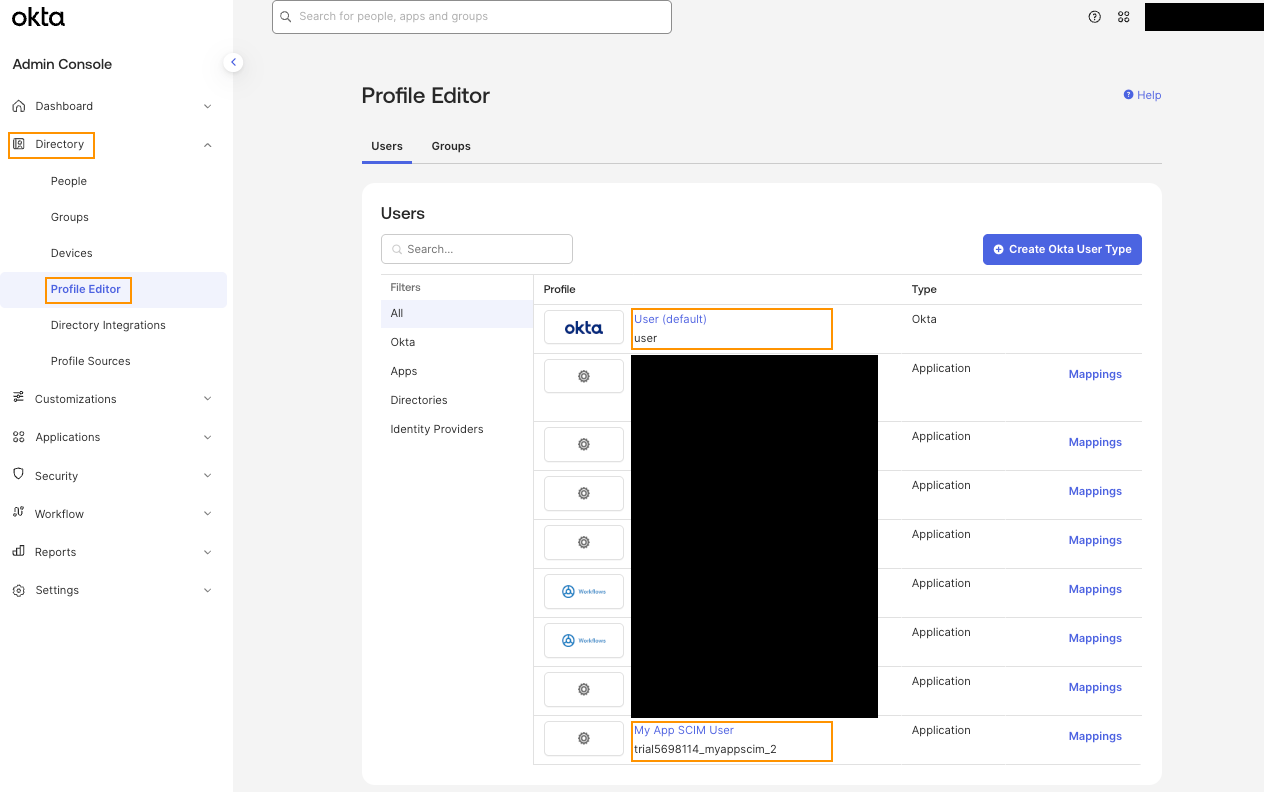
Task: Switch to the Groups tab
Action: tap(451, 146)
